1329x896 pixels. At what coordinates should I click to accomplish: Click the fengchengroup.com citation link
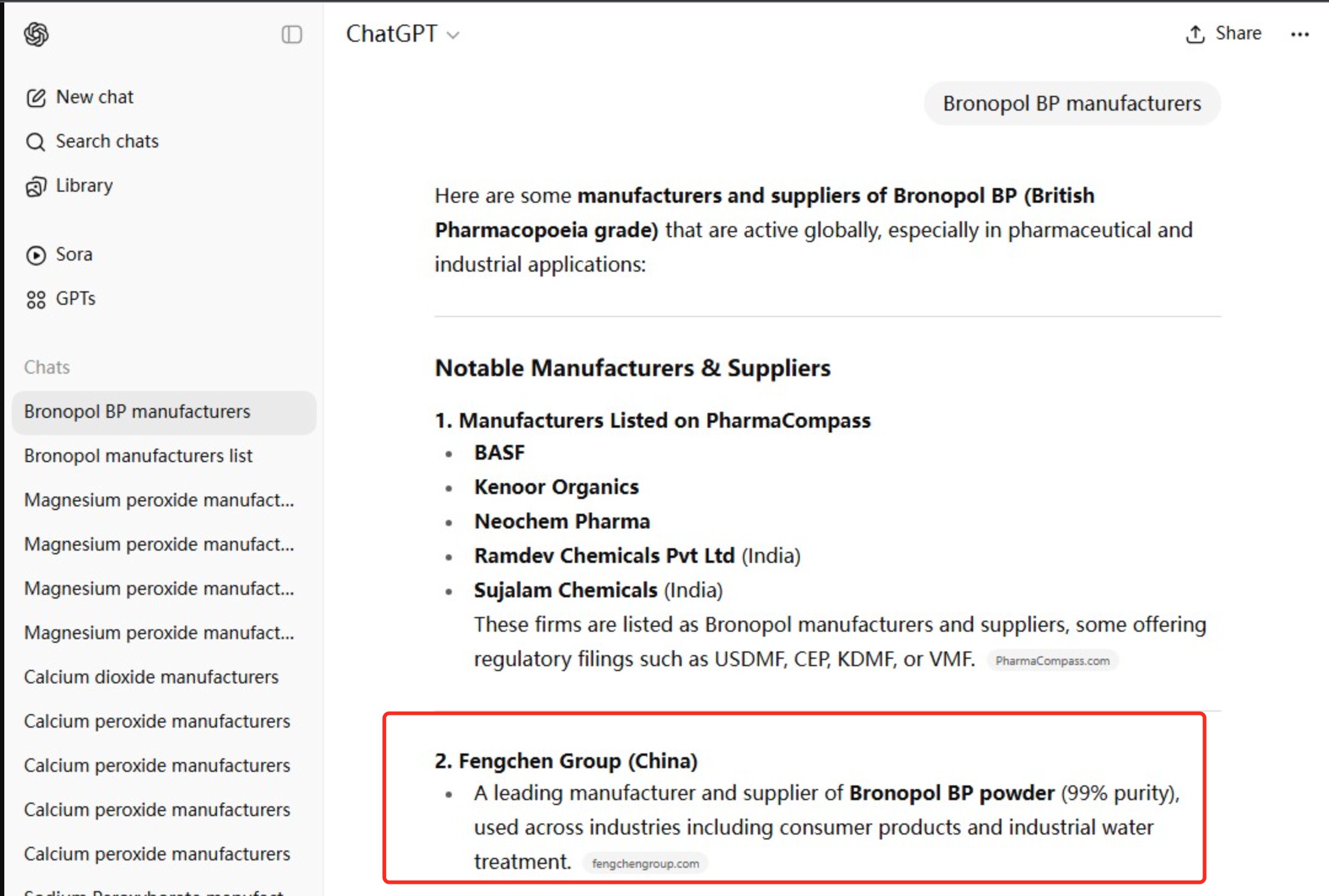pos(645,863)
